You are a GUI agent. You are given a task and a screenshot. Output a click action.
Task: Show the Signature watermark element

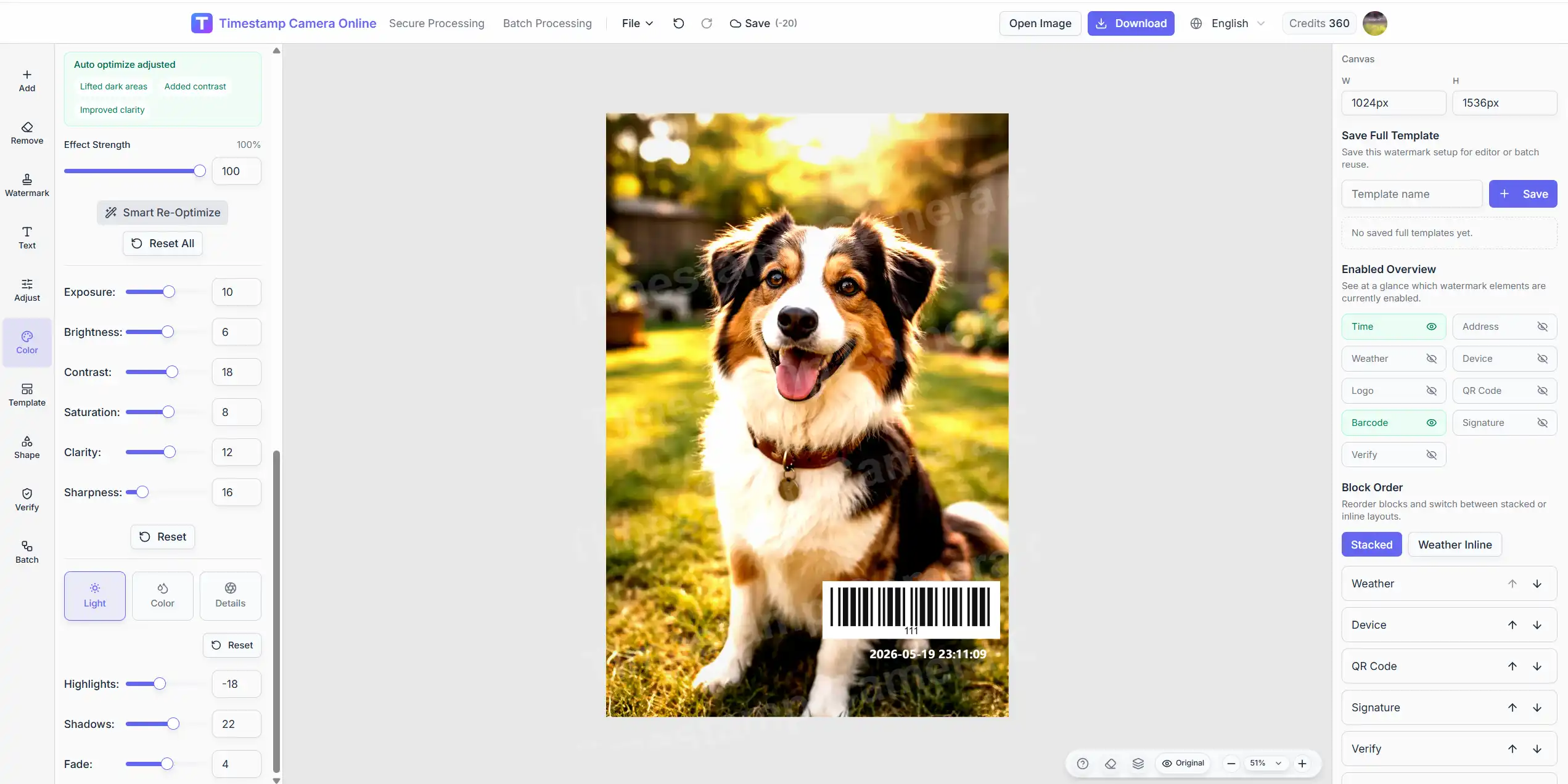pyautogui.click(x=1504, y=423)
